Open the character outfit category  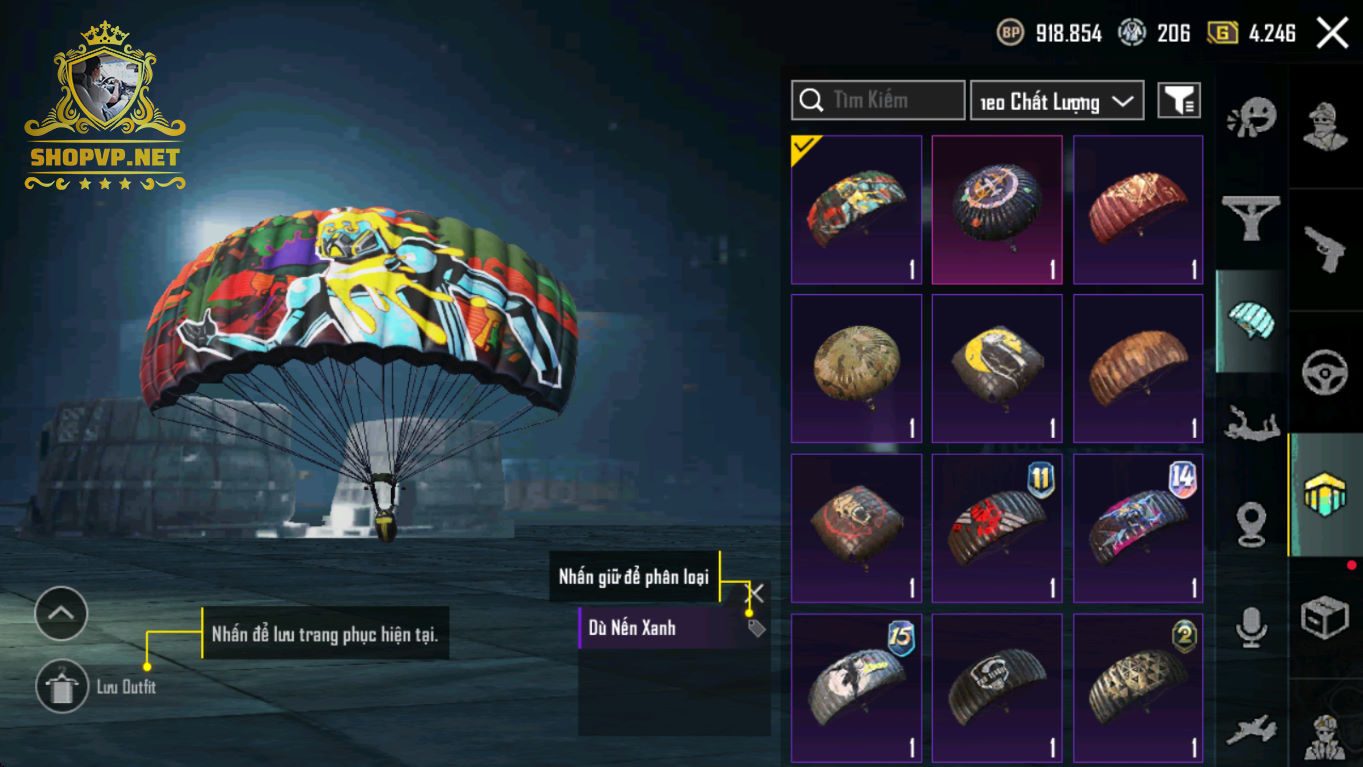tap(1325, 126)
